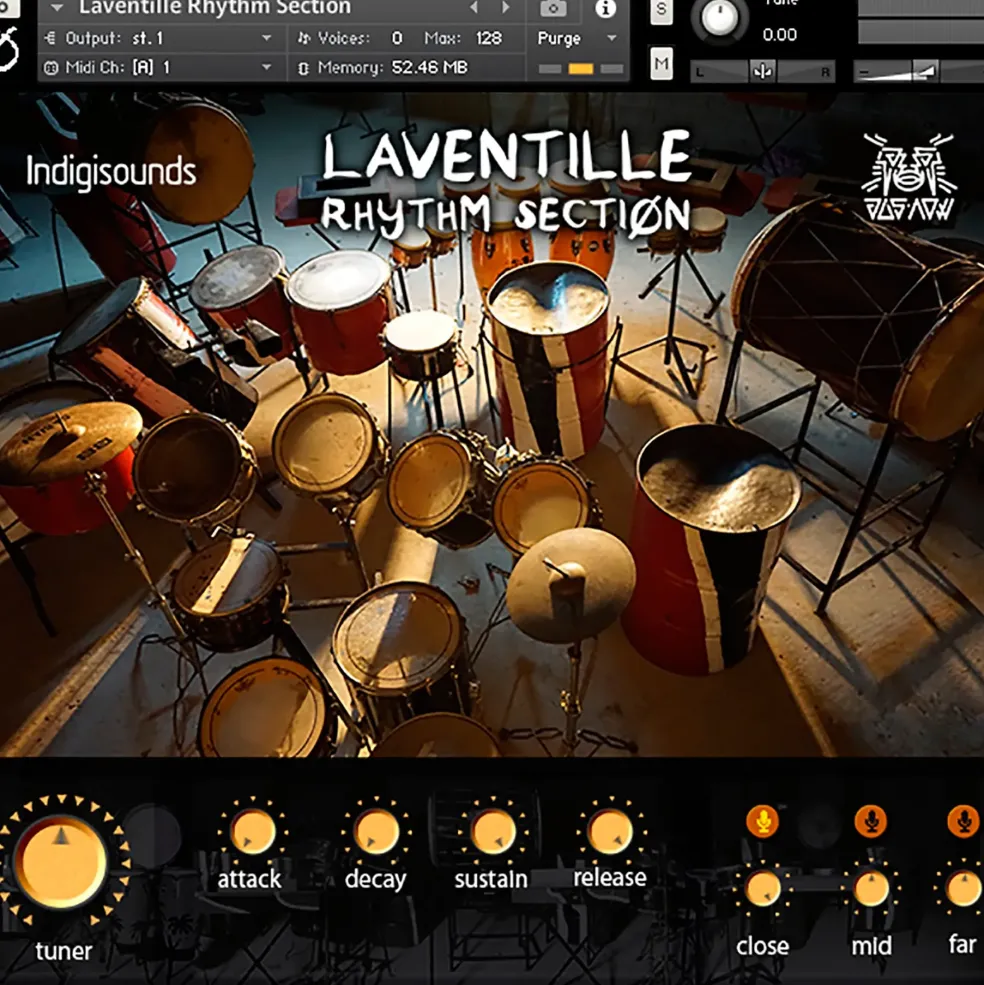Adjust the mid mic level knob
This screenshot has width=984, height=985.
tap(872, 890)
